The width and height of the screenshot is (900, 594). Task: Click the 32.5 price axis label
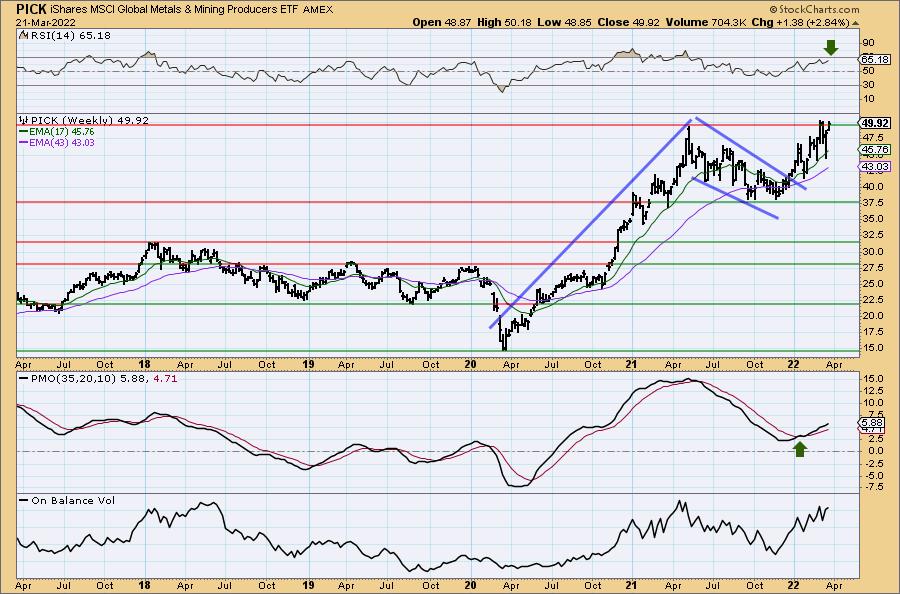pos(872,235)
